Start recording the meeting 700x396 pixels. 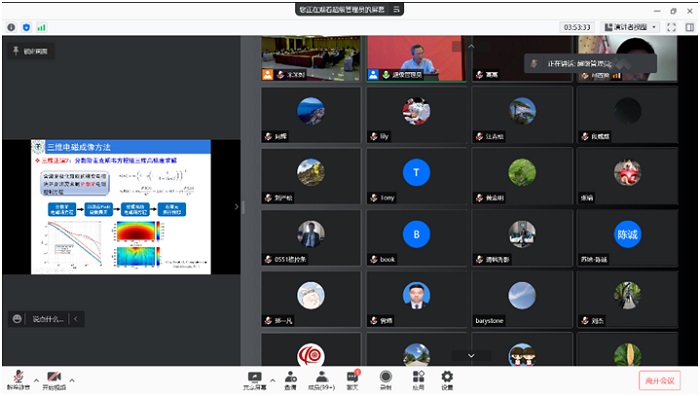point(386,381)
